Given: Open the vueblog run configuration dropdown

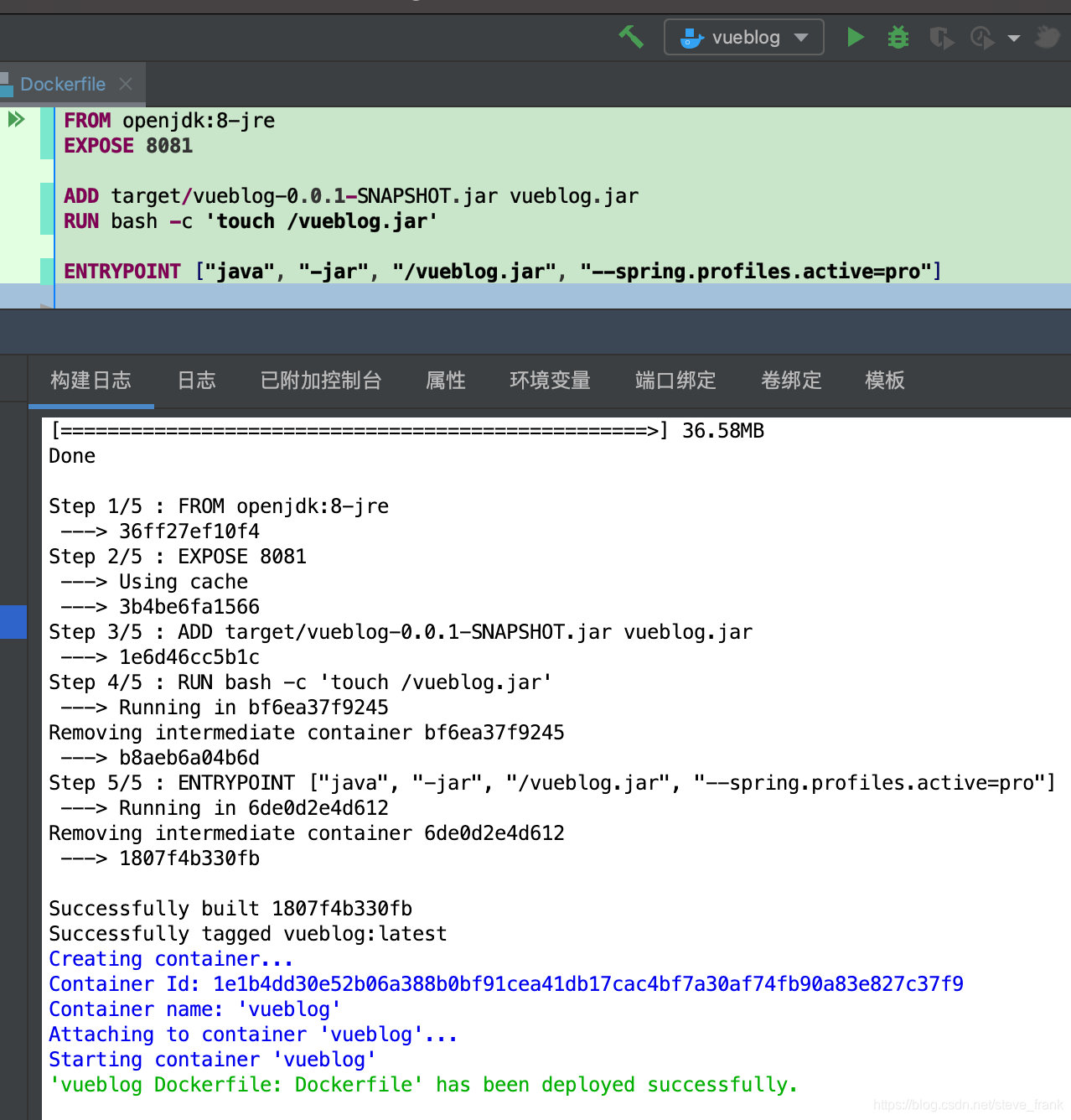Looking at the screenshot, I should [743, 37].
